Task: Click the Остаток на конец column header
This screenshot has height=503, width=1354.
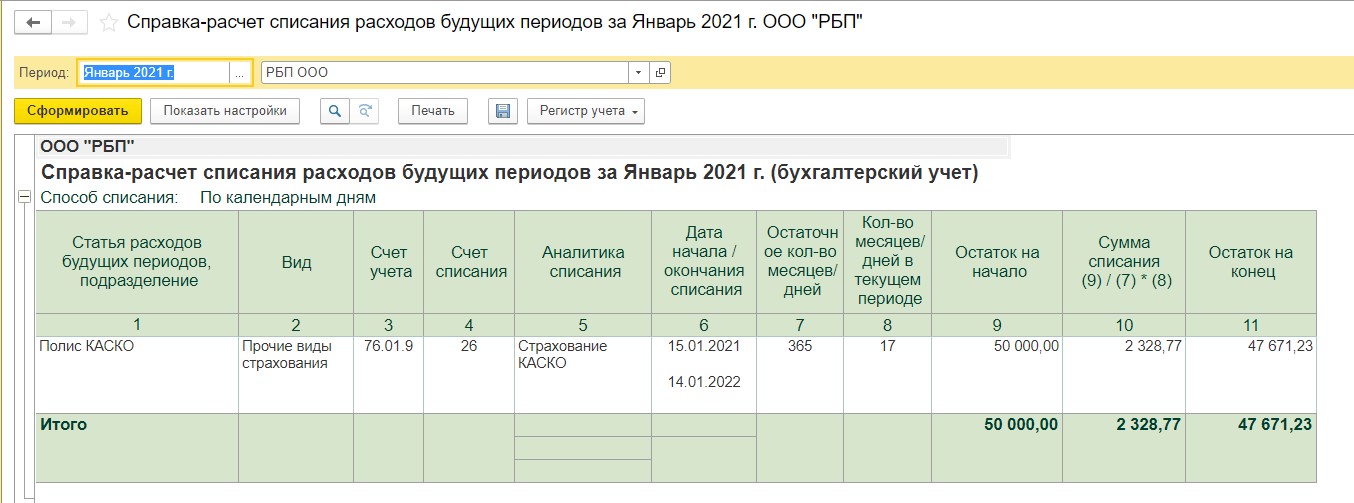Action: pyautogui.click(x=1250, y=262)
